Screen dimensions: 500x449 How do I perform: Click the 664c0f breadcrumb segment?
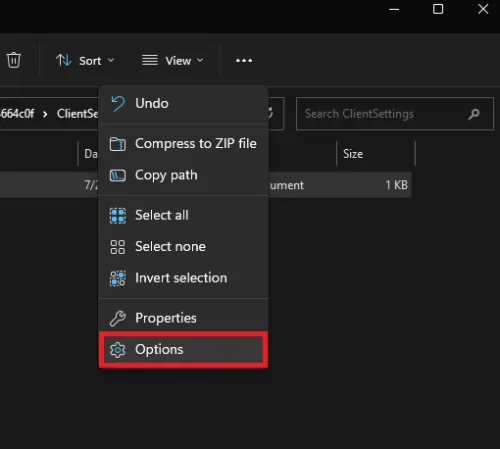point(17,114)
